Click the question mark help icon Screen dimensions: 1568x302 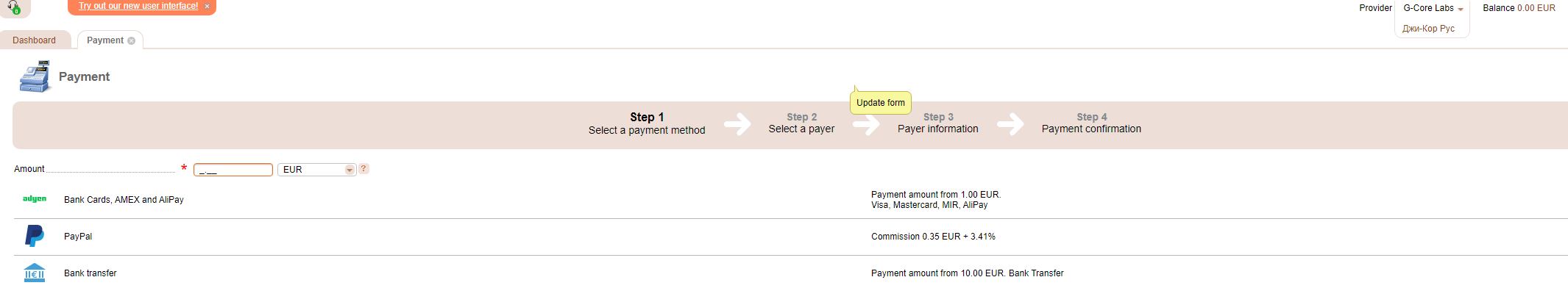(x=363, y=169)
